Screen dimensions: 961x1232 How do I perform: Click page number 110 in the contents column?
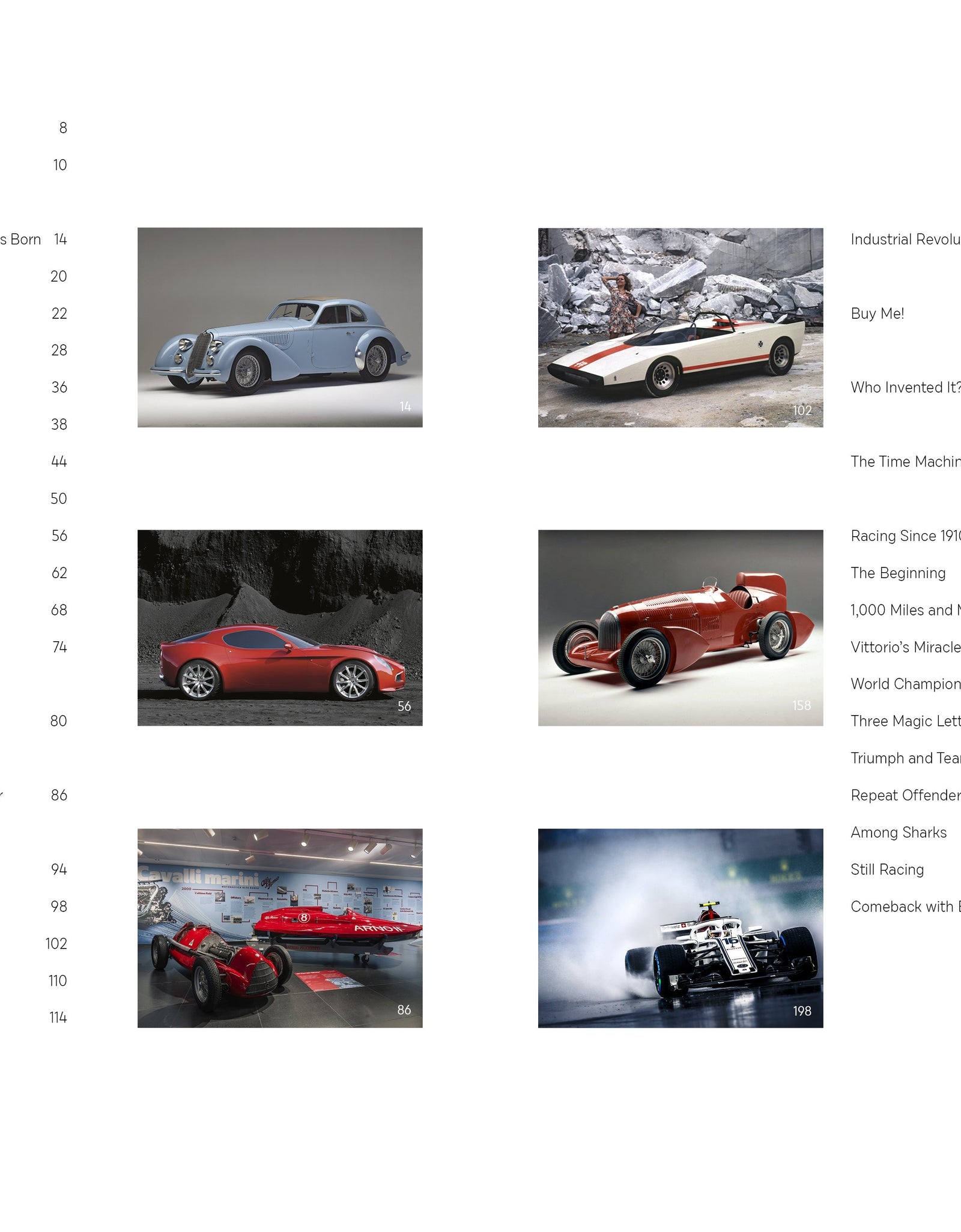coord(58,980)
